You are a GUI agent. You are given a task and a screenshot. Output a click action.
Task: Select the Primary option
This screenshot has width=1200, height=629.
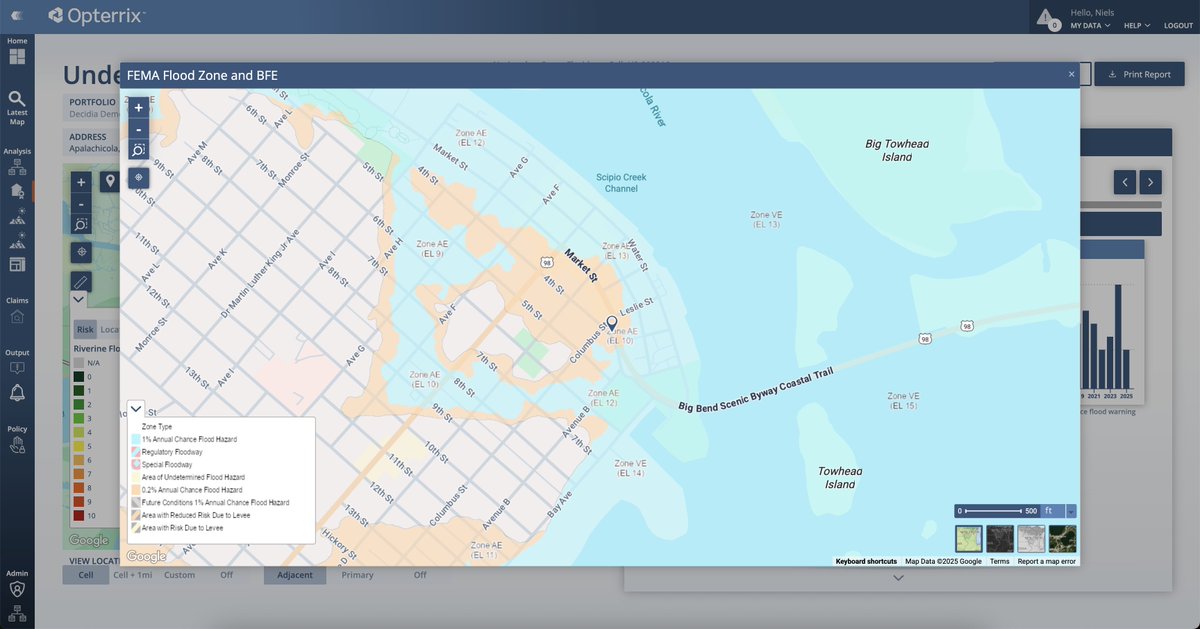(x=357, y=575)
